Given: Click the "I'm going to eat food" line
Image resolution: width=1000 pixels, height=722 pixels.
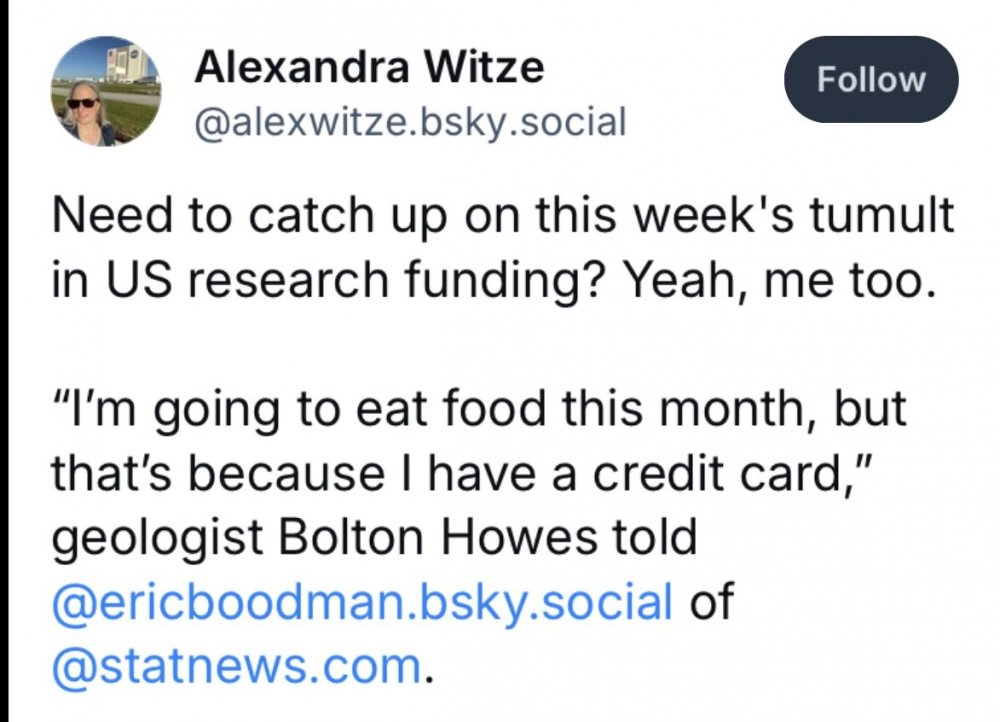Looking at the screenshot, I should pos(478,412).
